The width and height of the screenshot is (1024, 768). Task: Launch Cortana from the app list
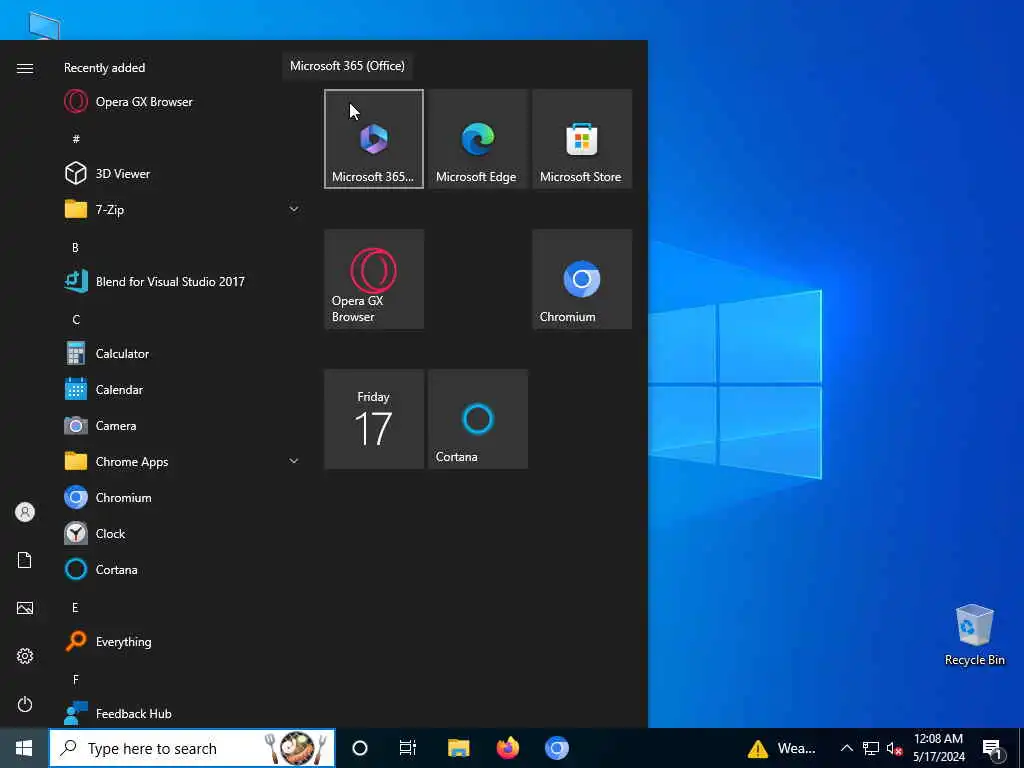[181, 569]
